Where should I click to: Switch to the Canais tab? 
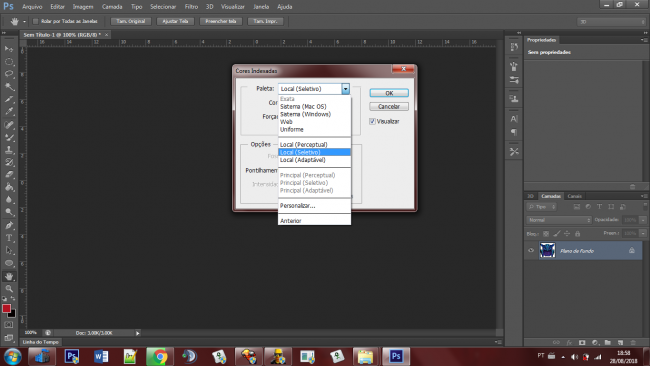tap(575, 196)
